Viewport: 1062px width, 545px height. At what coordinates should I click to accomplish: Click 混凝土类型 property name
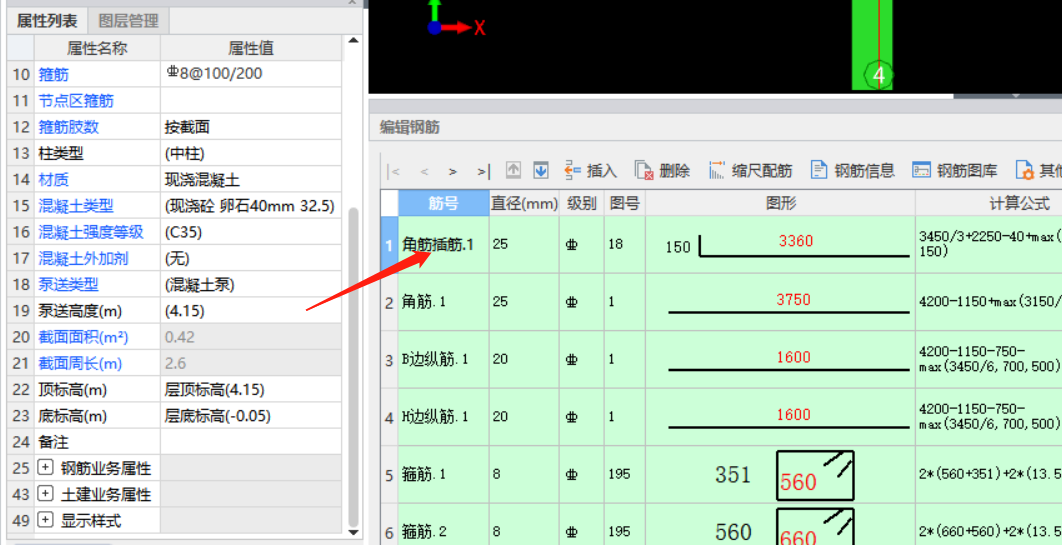tap(76, 206)
